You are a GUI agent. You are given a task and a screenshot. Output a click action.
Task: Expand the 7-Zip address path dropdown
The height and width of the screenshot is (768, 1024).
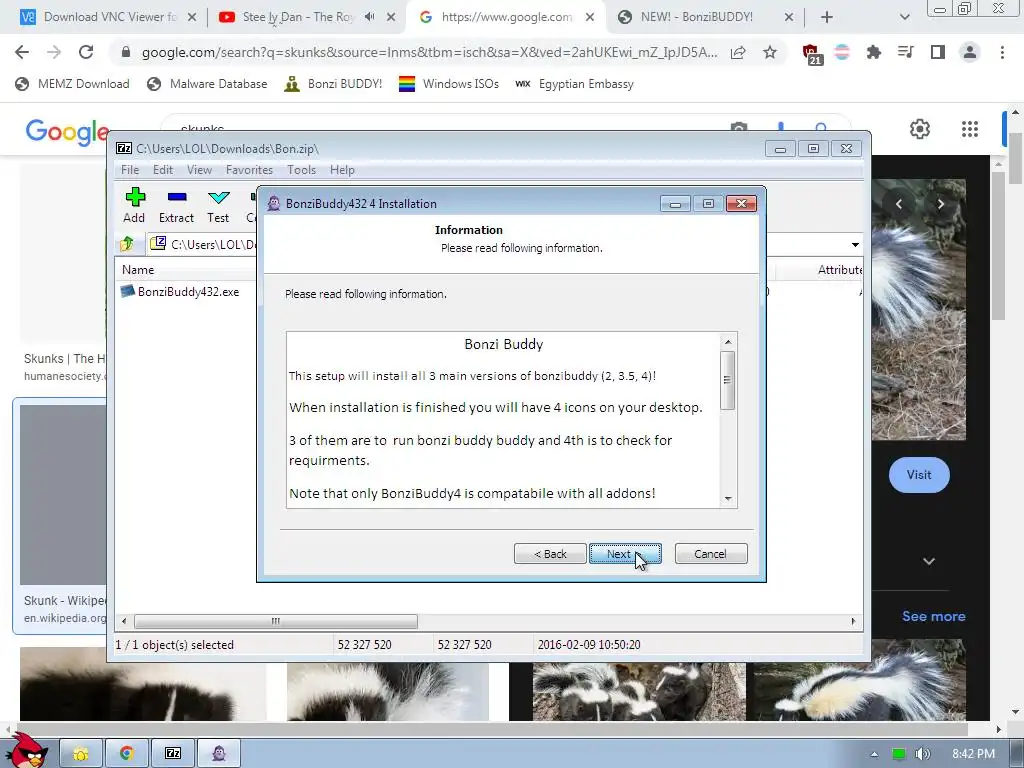click(855, 245)
